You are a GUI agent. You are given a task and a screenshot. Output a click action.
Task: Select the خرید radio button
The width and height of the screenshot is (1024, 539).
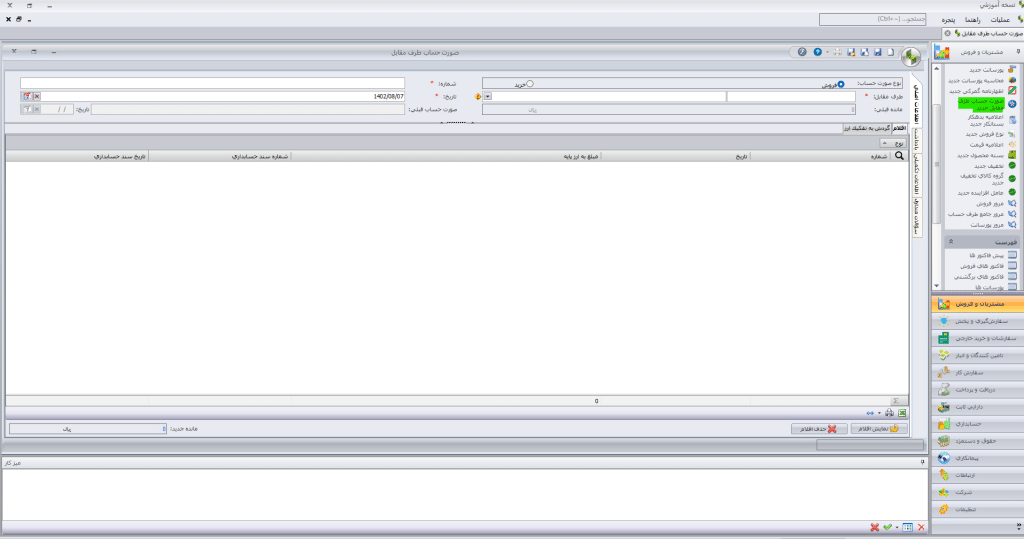click(x=530, y=84)
